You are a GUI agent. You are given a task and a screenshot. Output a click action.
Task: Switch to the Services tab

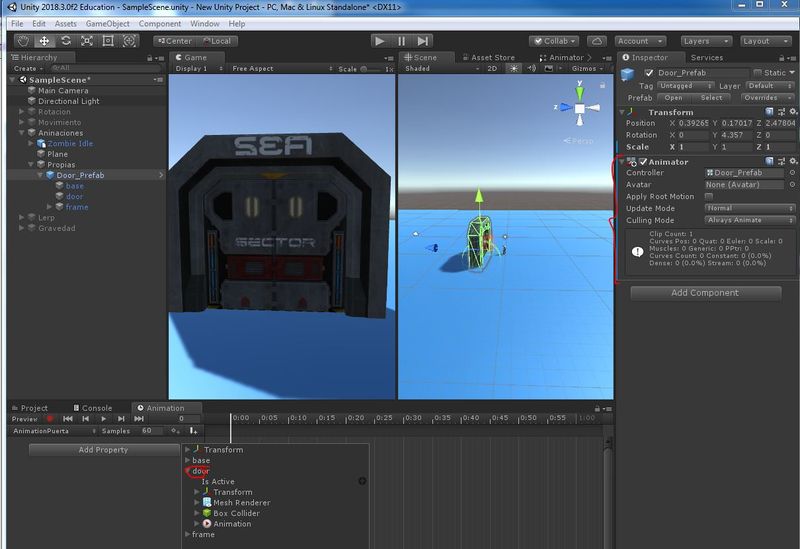707,58
